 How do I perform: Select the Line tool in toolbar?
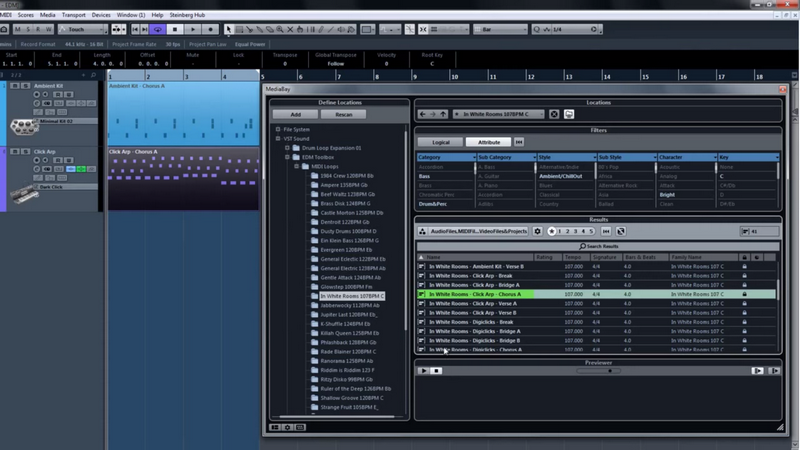[x=331, y=30]
